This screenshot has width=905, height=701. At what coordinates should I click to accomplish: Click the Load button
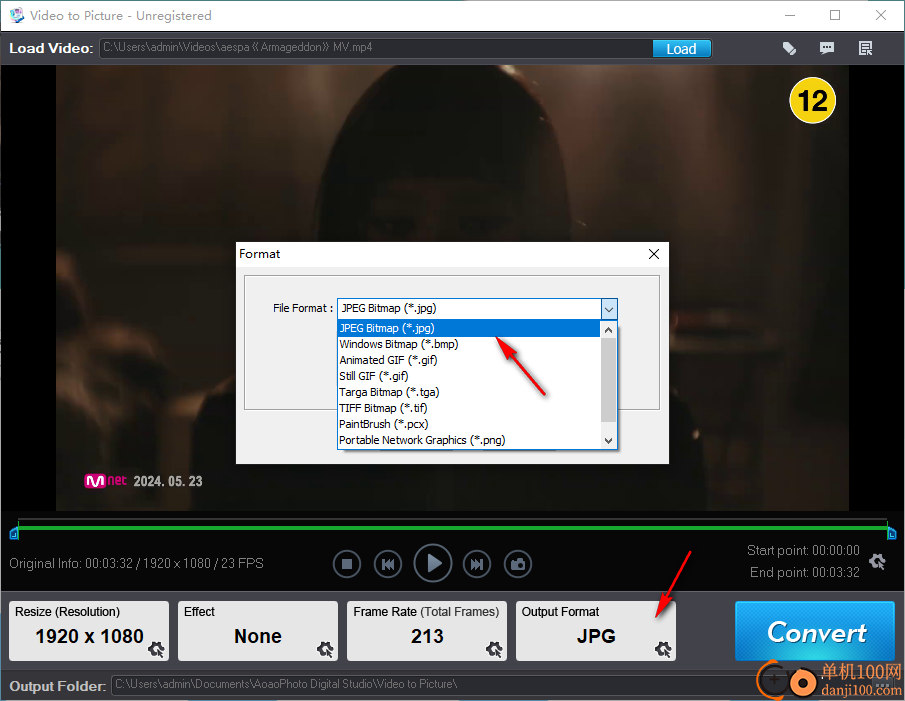[682, 49]
